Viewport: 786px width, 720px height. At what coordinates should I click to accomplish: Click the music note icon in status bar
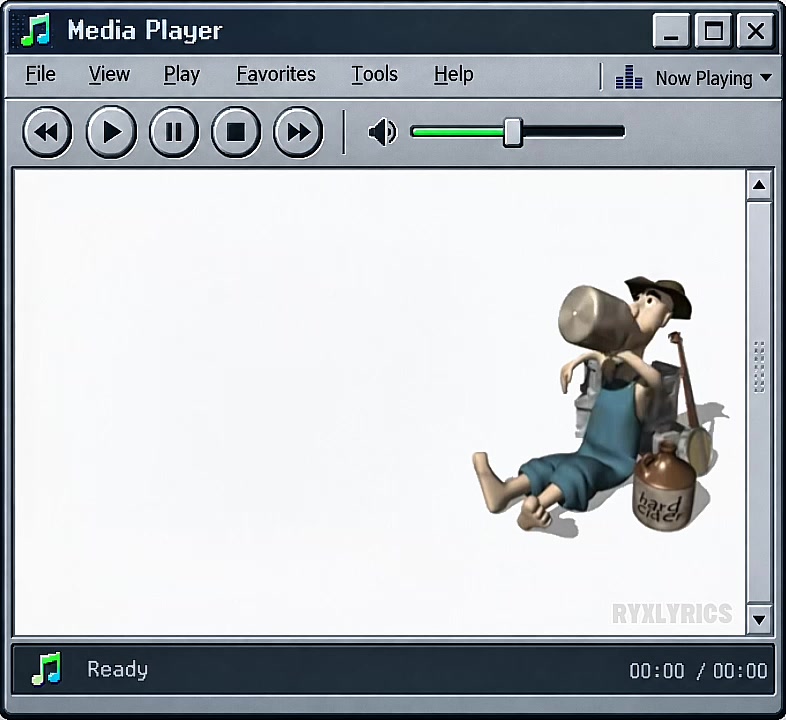[46, 669]
